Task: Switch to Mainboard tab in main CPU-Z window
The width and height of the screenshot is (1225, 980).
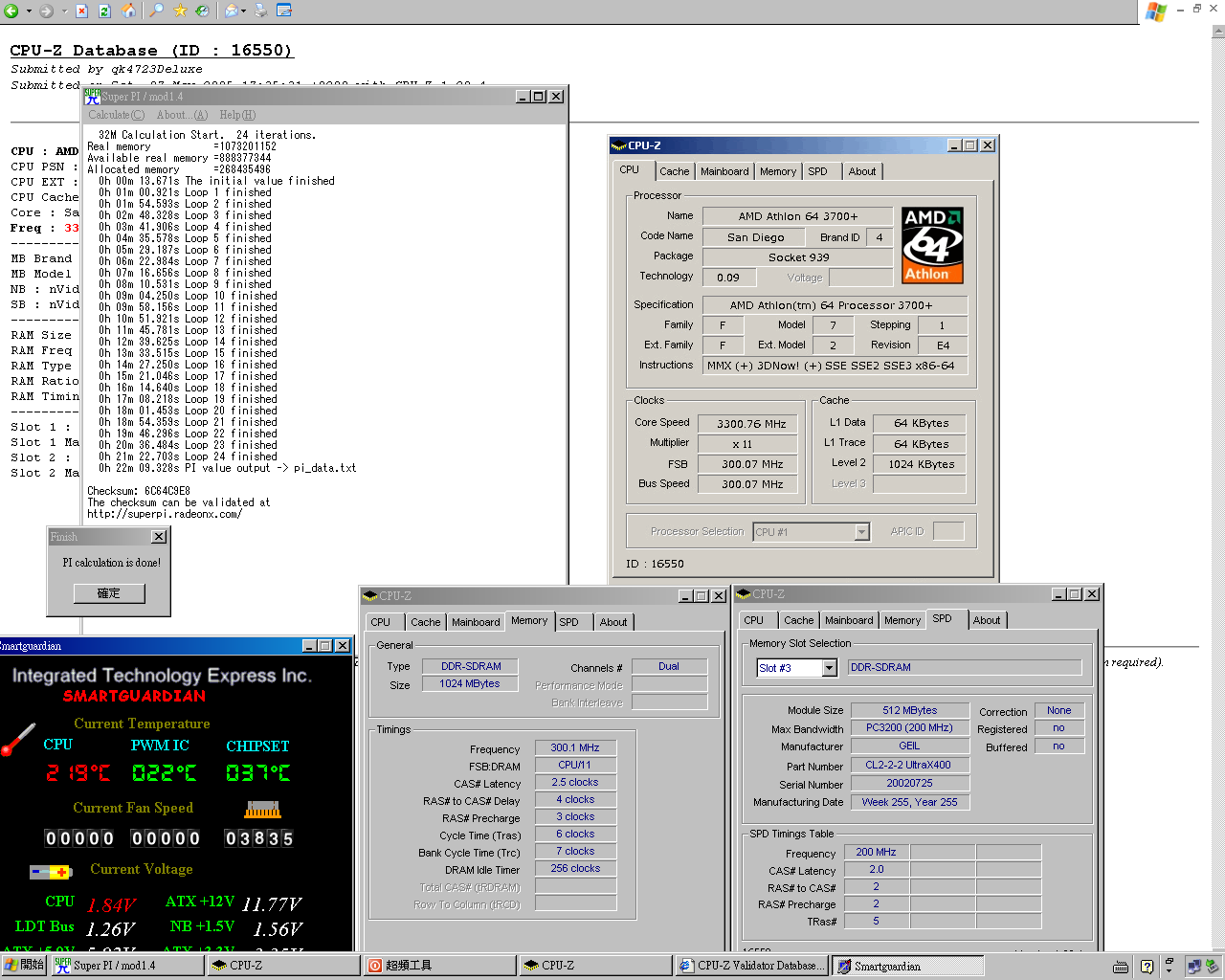Action: 724,171
